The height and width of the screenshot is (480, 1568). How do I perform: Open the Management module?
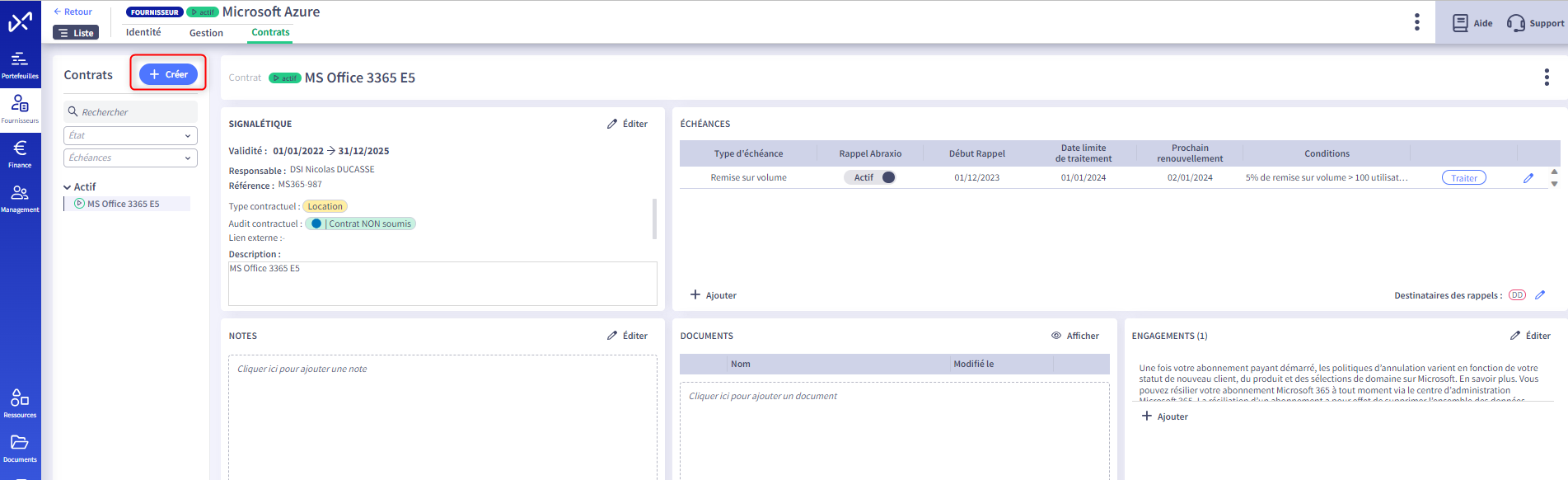(x=20, y=199)
